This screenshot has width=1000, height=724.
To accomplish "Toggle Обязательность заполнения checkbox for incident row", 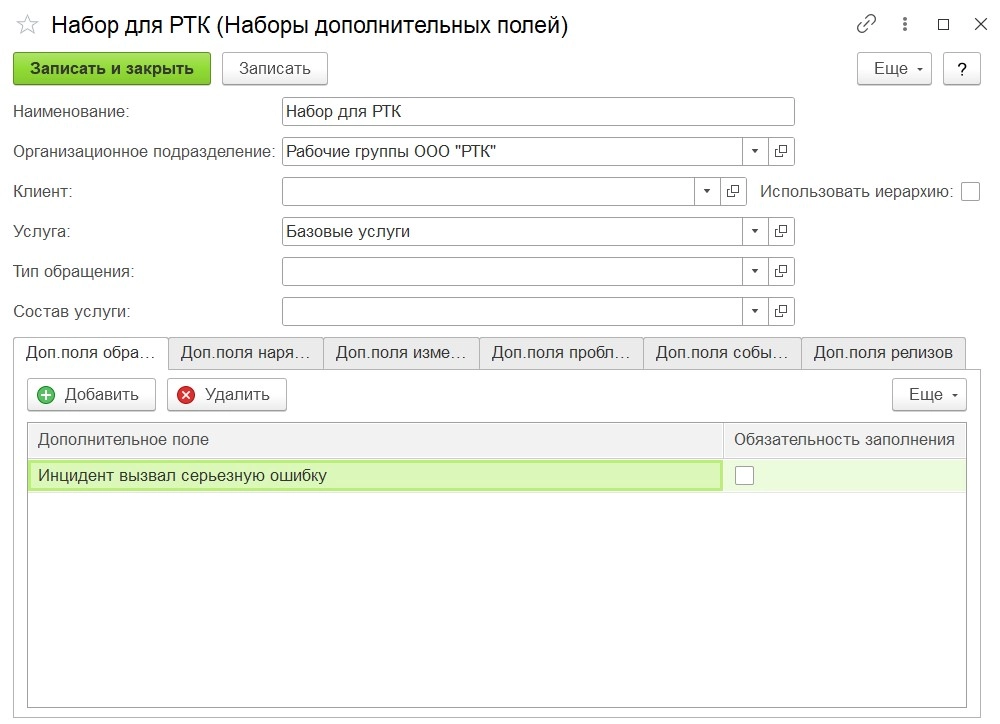I will click(x=744, y=476).
